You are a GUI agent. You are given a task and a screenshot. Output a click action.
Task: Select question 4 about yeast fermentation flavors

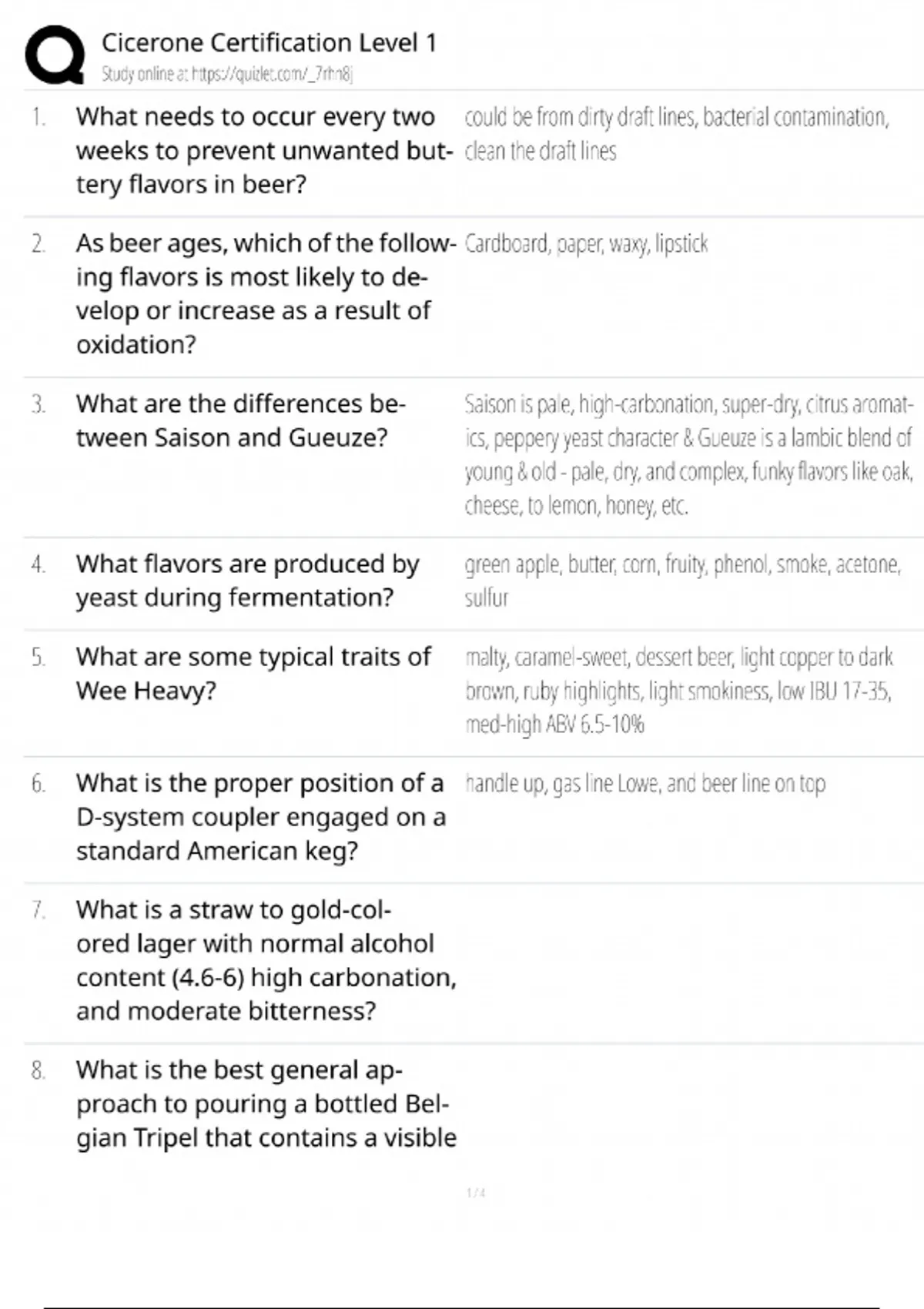[247, 581]
